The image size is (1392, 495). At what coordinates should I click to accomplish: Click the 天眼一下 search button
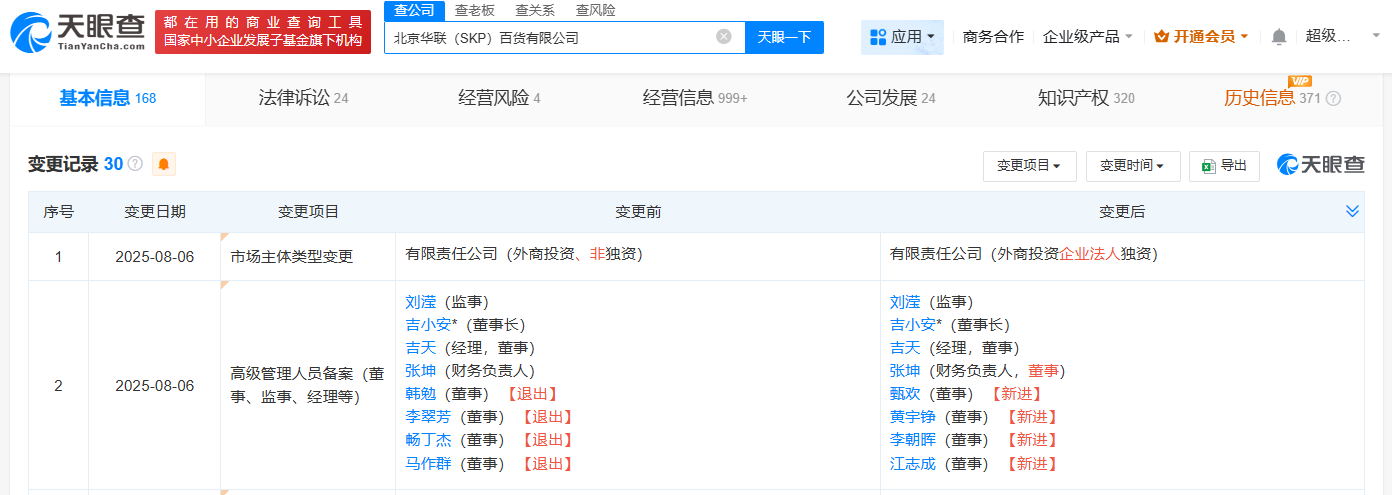pyautogui.click(x=784, y=37)
